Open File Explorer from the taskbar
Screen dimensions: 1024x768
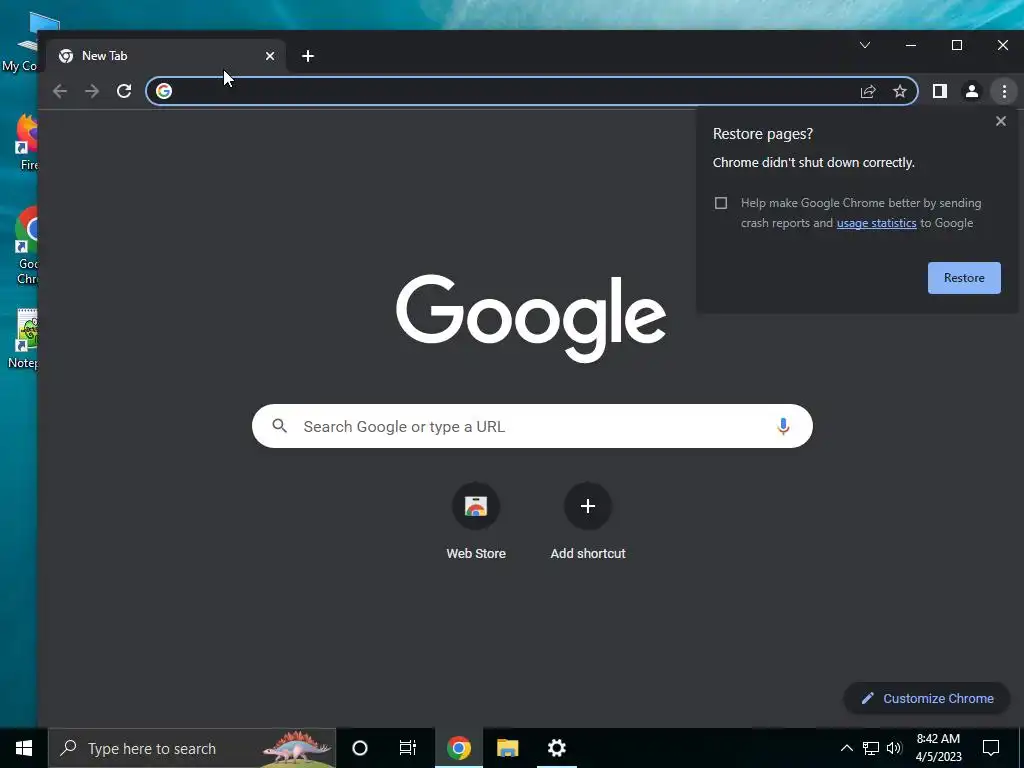[x=507, y=748]
